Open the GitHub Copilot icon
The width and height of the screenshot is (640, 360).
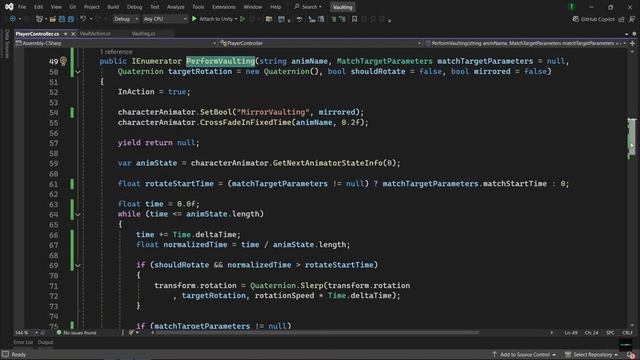(x=576, y=19)
